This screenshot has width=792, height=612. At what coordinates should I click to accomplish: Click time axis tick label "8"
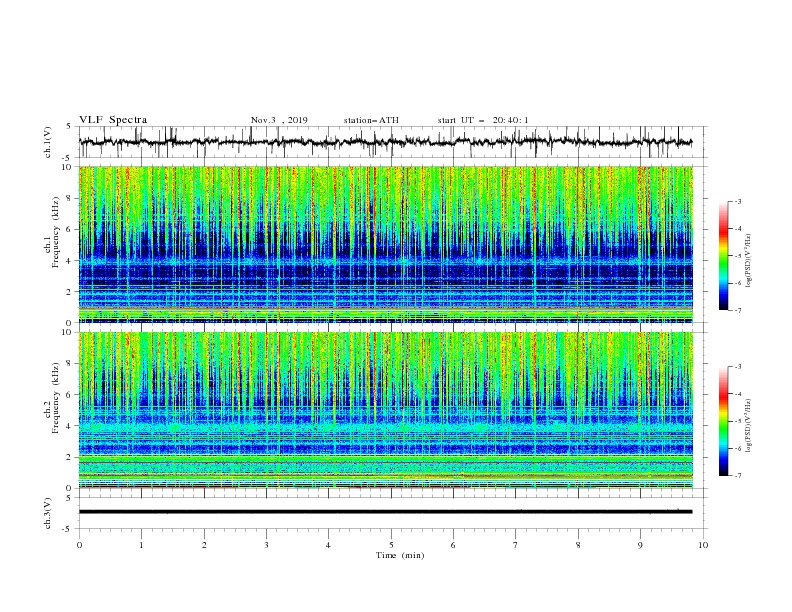[578, 545]
